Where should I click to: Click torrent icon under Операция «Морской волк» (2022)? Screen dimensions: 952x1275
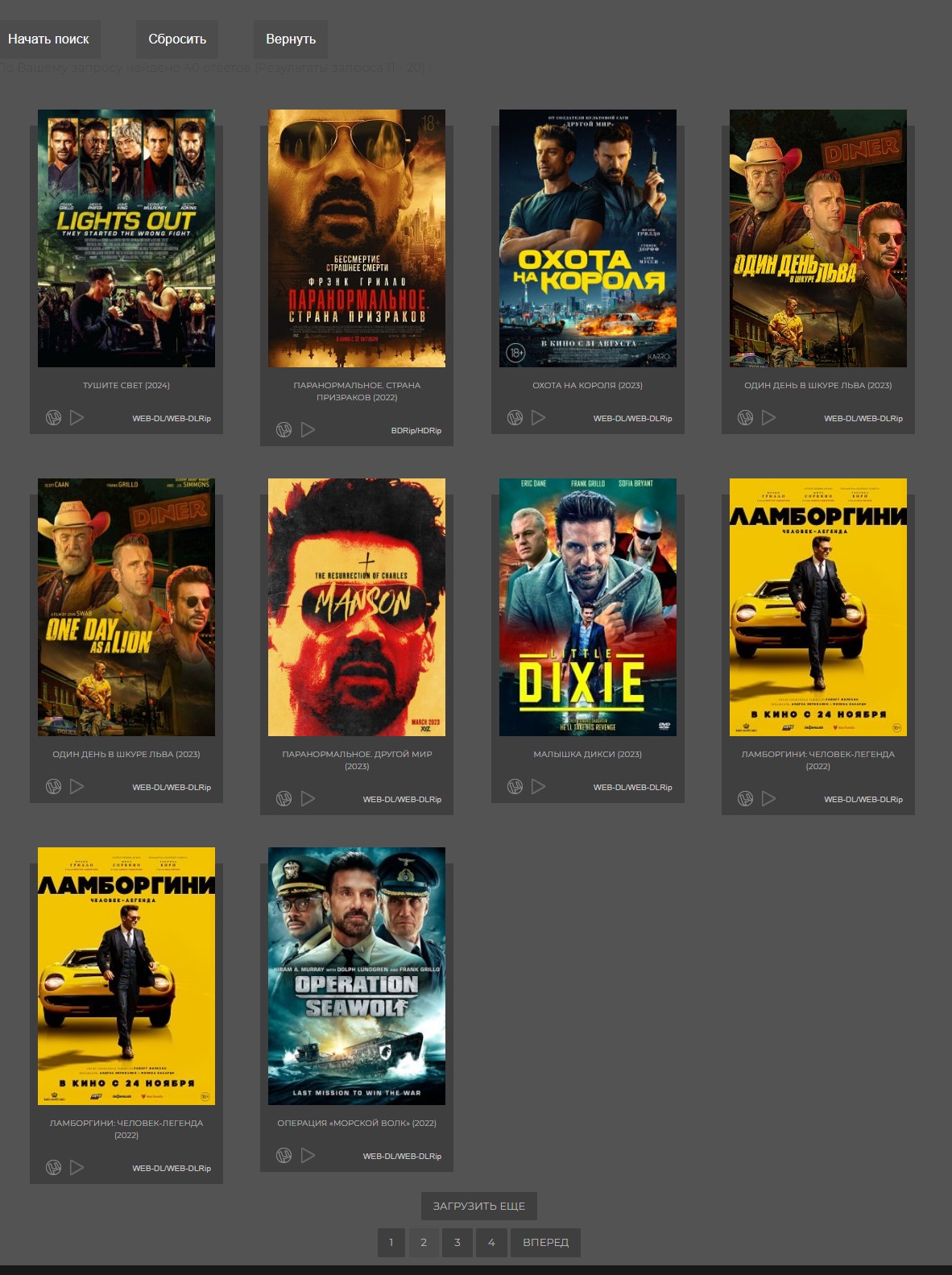tap(284, 1156)
